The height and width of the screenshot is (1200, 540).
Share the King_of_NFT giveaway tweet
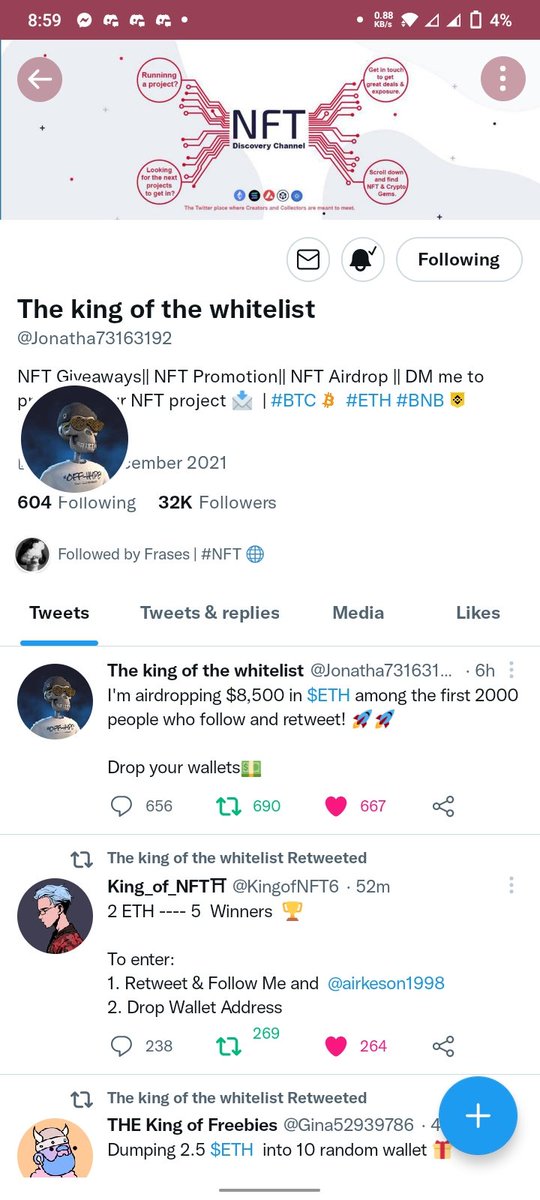(443, 1046)
